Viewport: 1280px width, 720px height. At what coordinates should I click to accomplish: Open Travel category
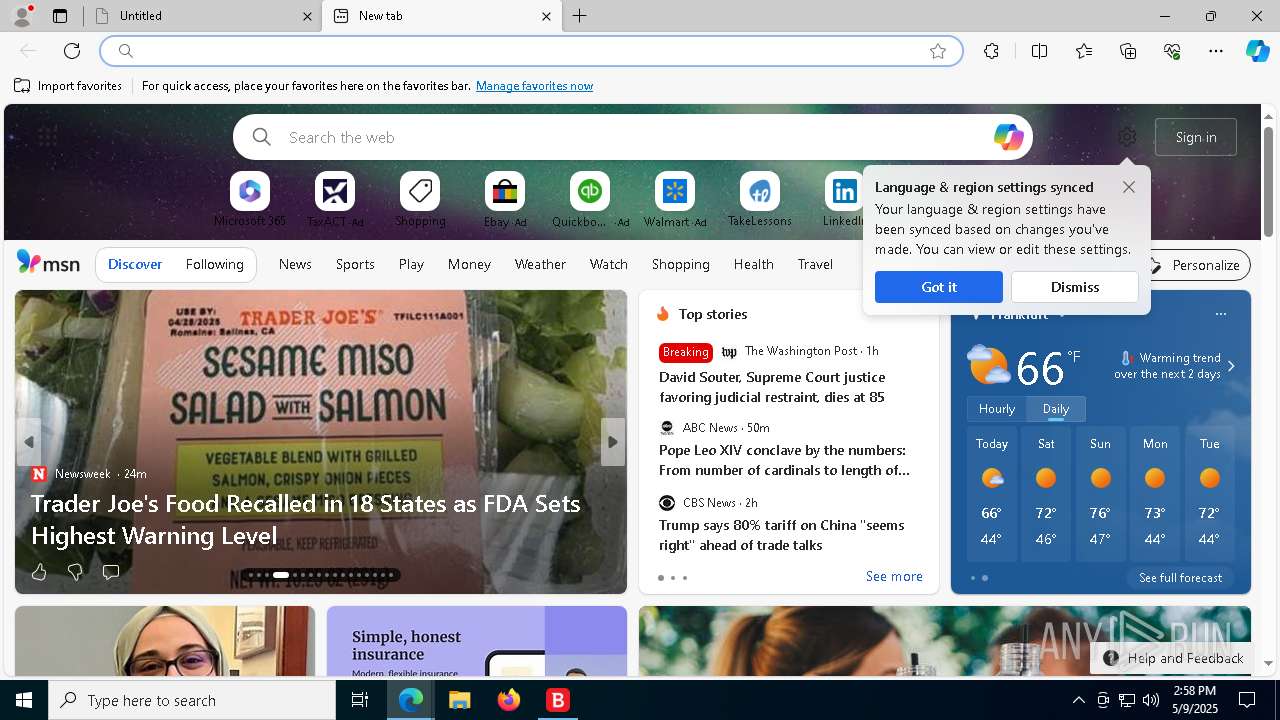pos(815,264)
